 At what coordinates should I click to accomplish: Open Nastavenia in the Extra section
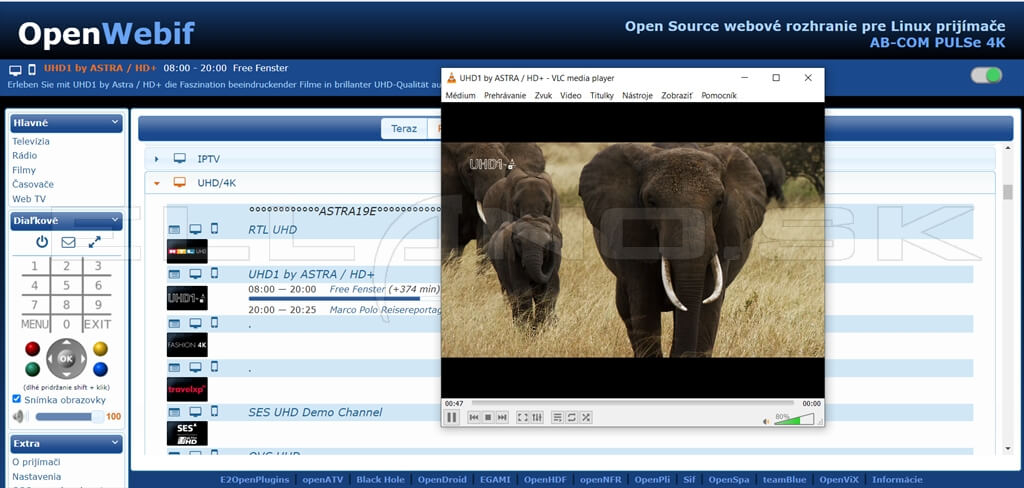(37, 476)
